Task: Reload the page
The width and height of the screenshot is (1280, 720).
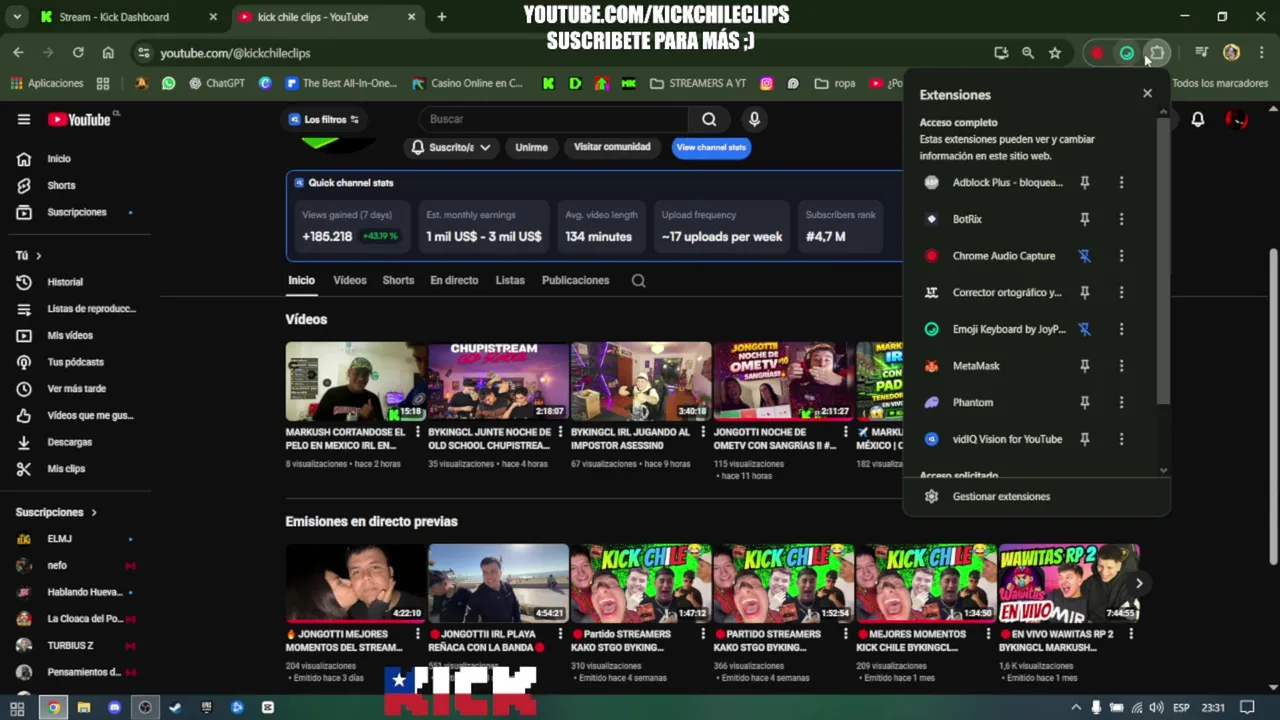Action: (x=78, y=53)
